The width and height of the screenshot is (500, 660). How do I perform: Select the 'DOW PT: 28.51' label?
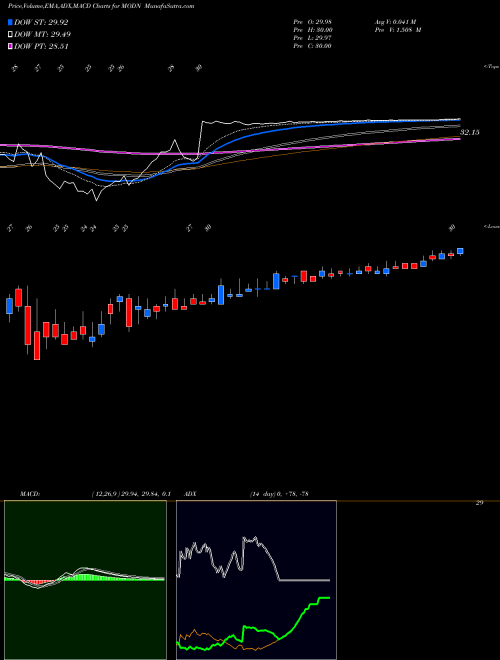[x=41, y=46]
